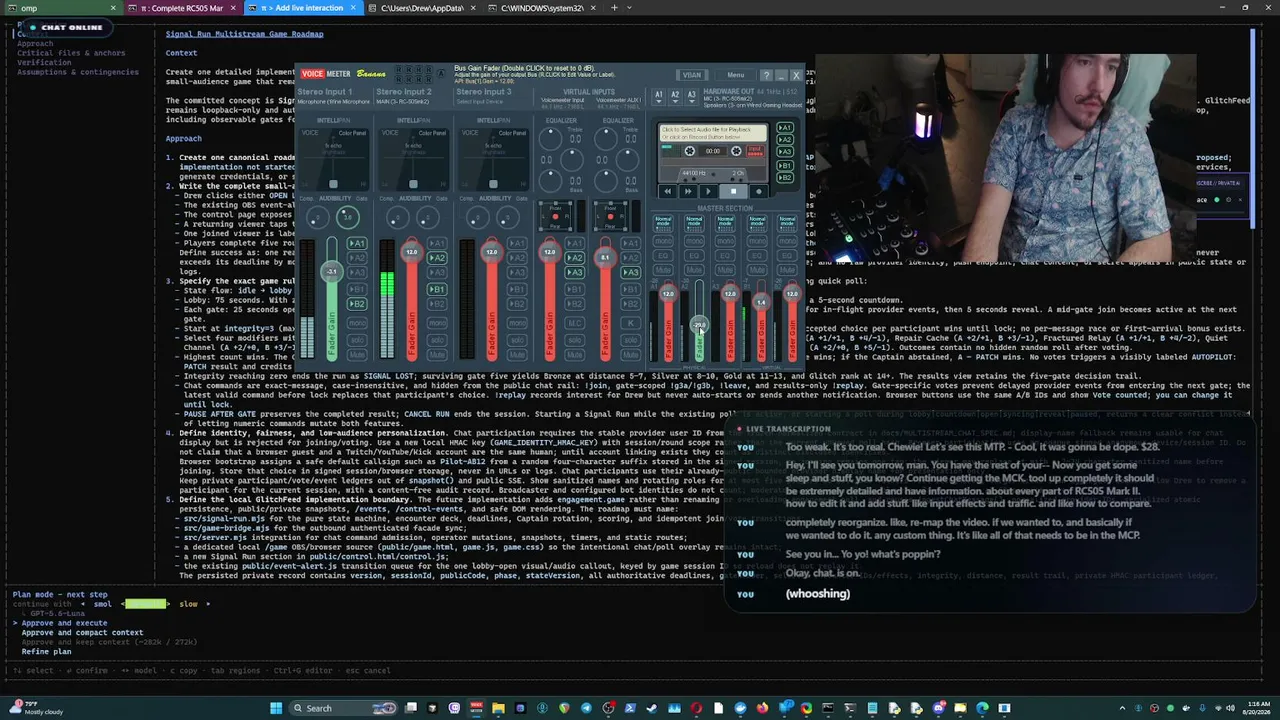Toggle B1 bus routing on Stereo Input 2
This screenshot has width=1280, height=720.
click(437, 289)
